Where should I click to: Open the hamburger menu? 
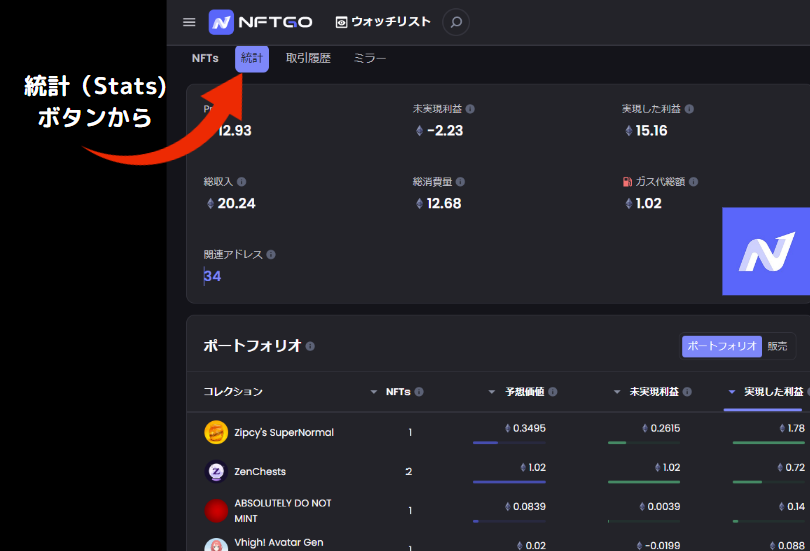click(189, 22)
